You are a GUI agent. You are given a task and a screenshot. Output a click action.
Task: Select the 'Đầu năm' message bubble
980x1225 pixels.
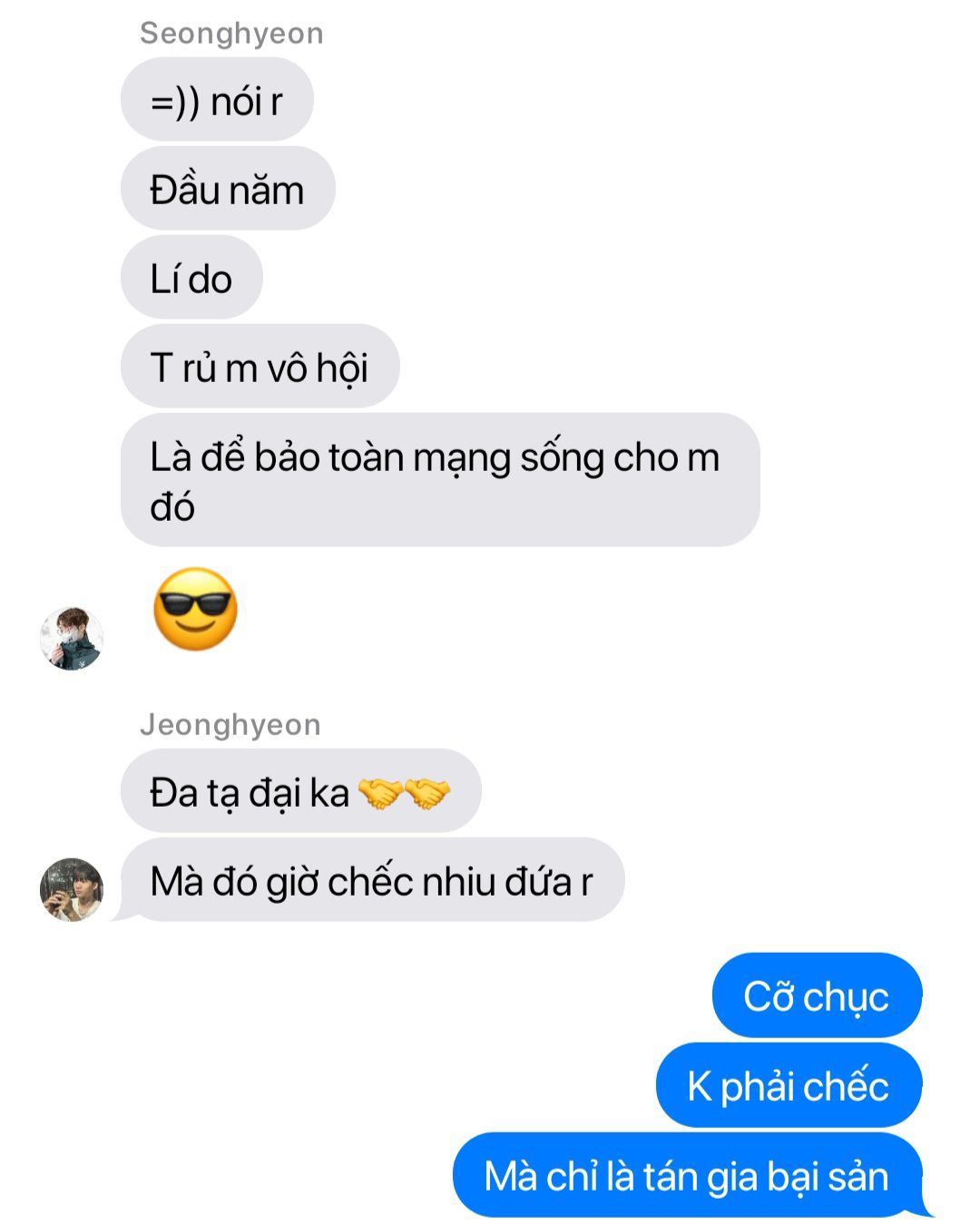tap(228, 189)
